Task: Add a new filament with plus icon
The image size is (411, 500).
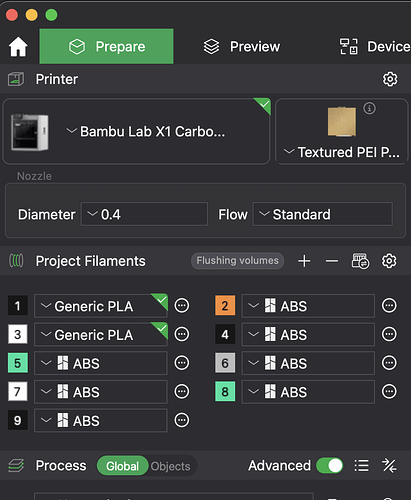Action: coord(304,261)
